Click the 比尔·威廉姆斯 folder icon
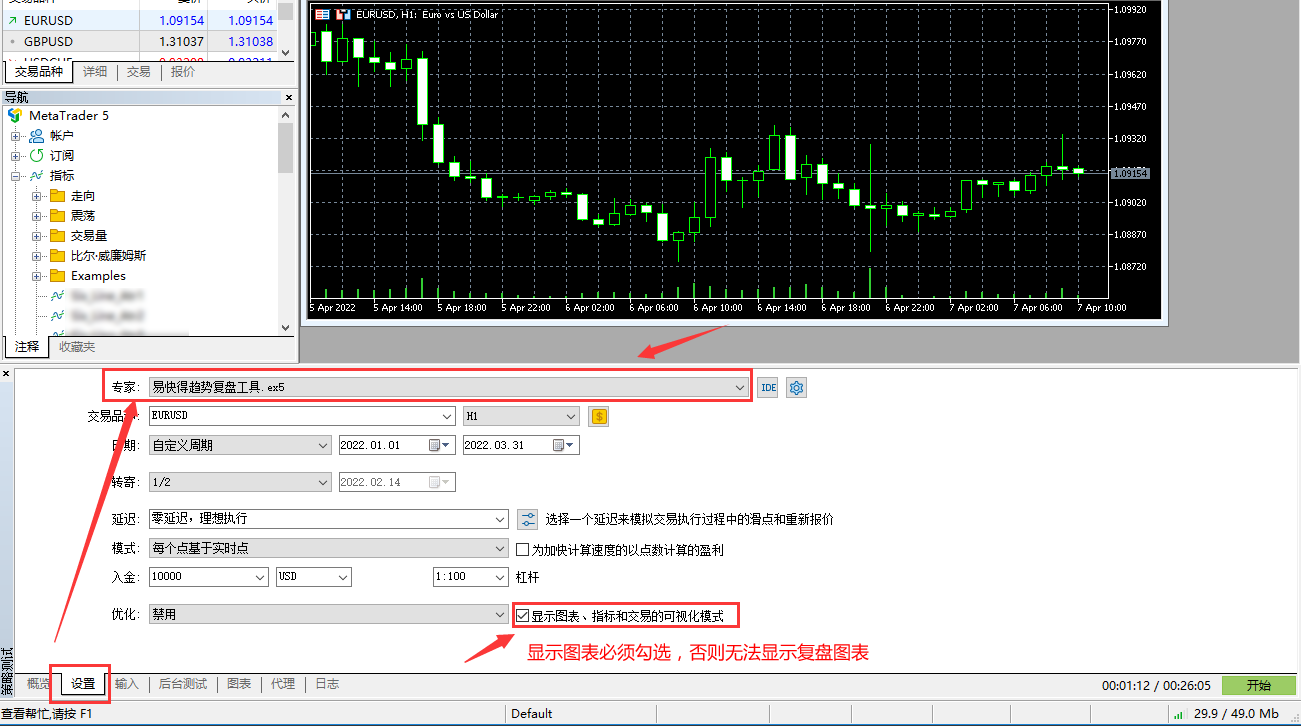The image size is (1301, 726). 57,255
